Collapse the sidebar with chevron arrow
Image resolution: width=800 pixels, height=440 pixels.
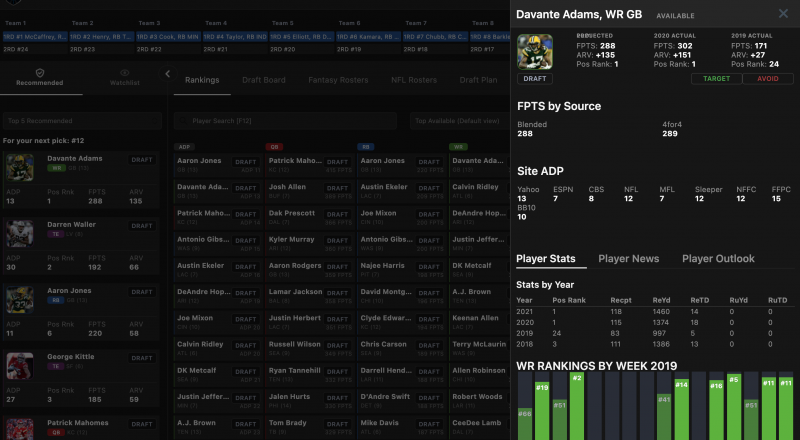click(167, 74)
